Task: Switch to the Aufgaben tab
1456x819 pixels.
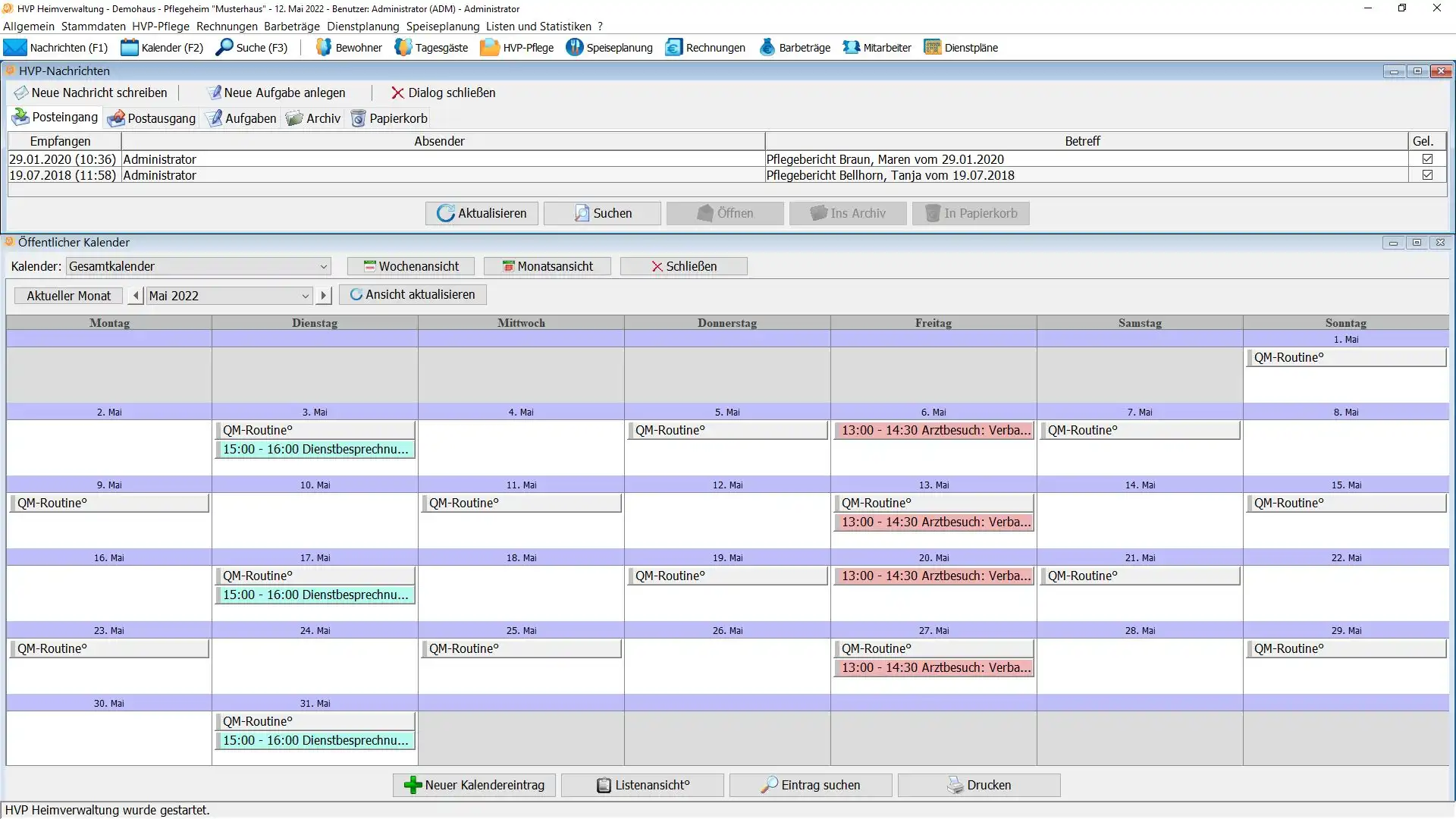Action: tap(241, 119)
